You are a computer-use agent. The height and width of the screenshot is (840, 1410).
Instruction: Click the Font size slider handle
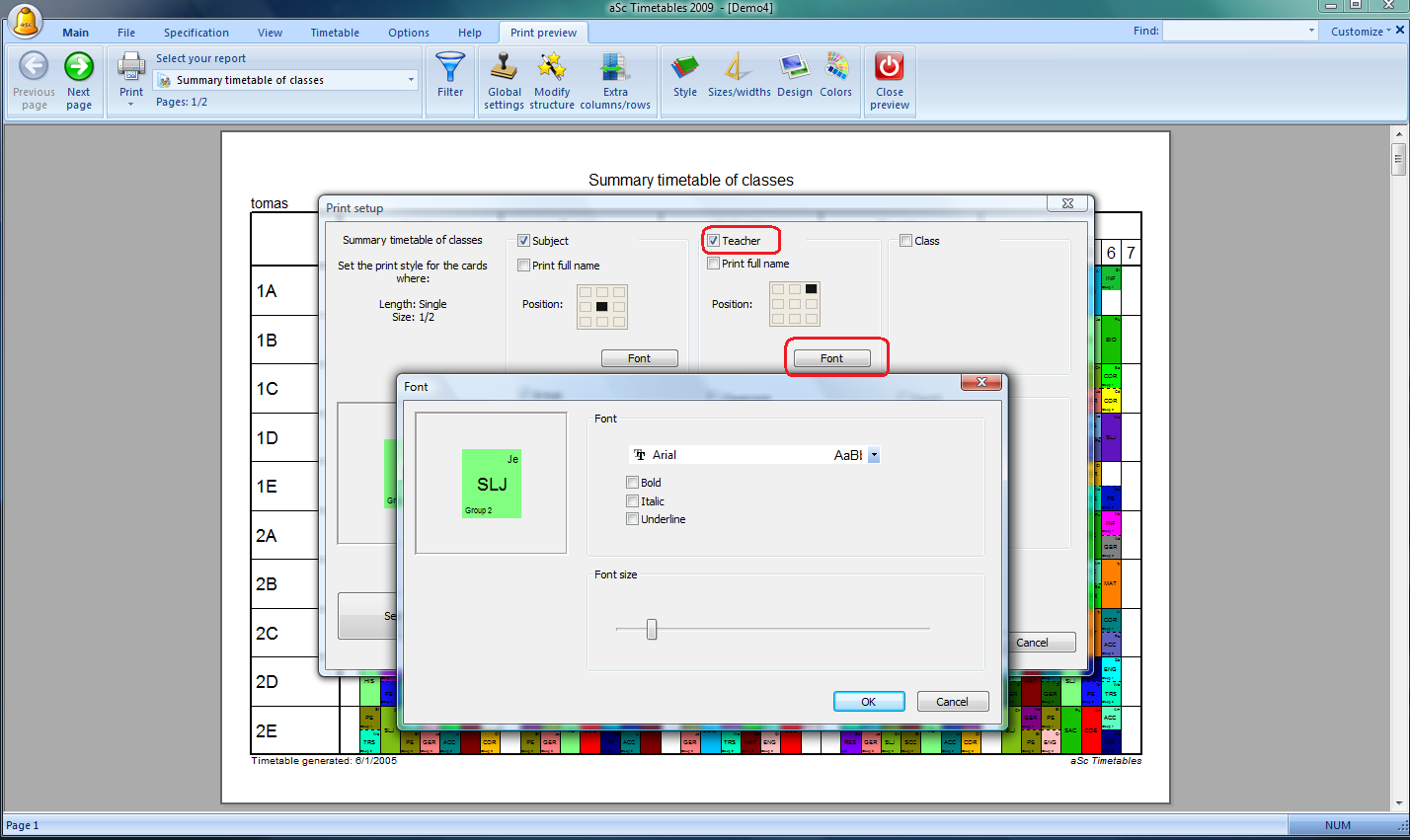click(652, 629)
